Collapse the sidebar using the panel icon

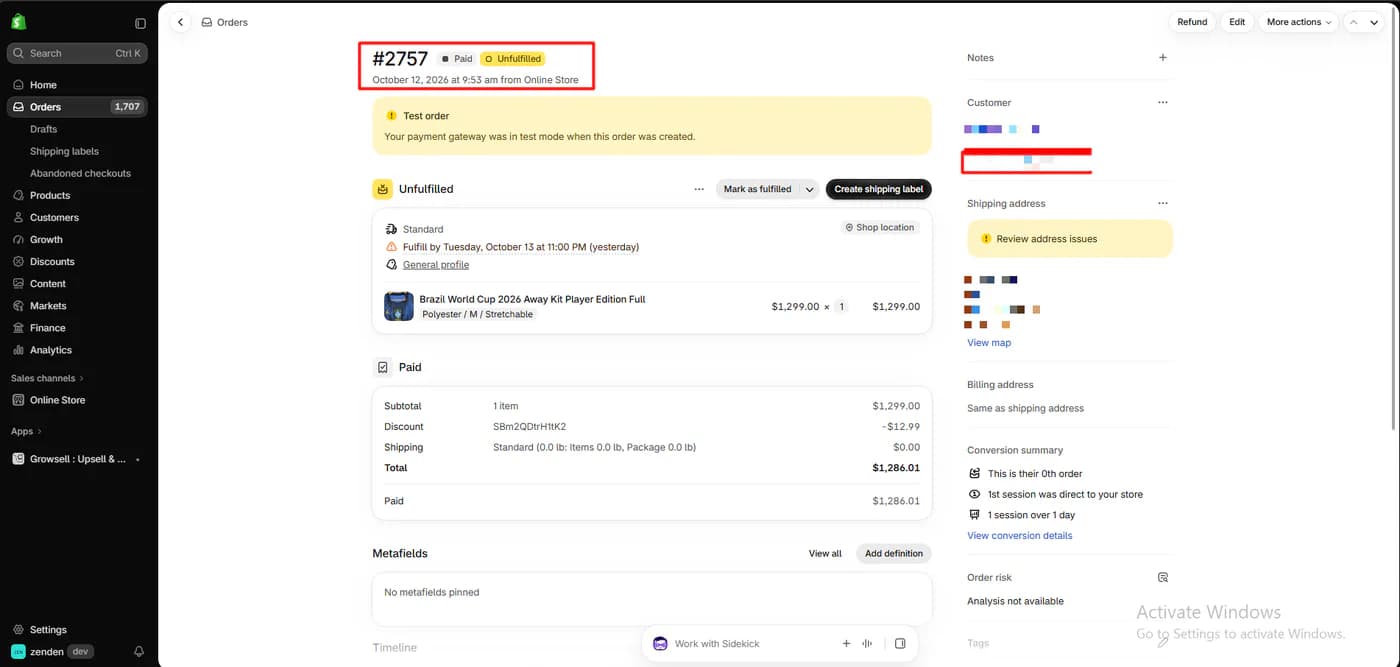[x=140, y=23]
